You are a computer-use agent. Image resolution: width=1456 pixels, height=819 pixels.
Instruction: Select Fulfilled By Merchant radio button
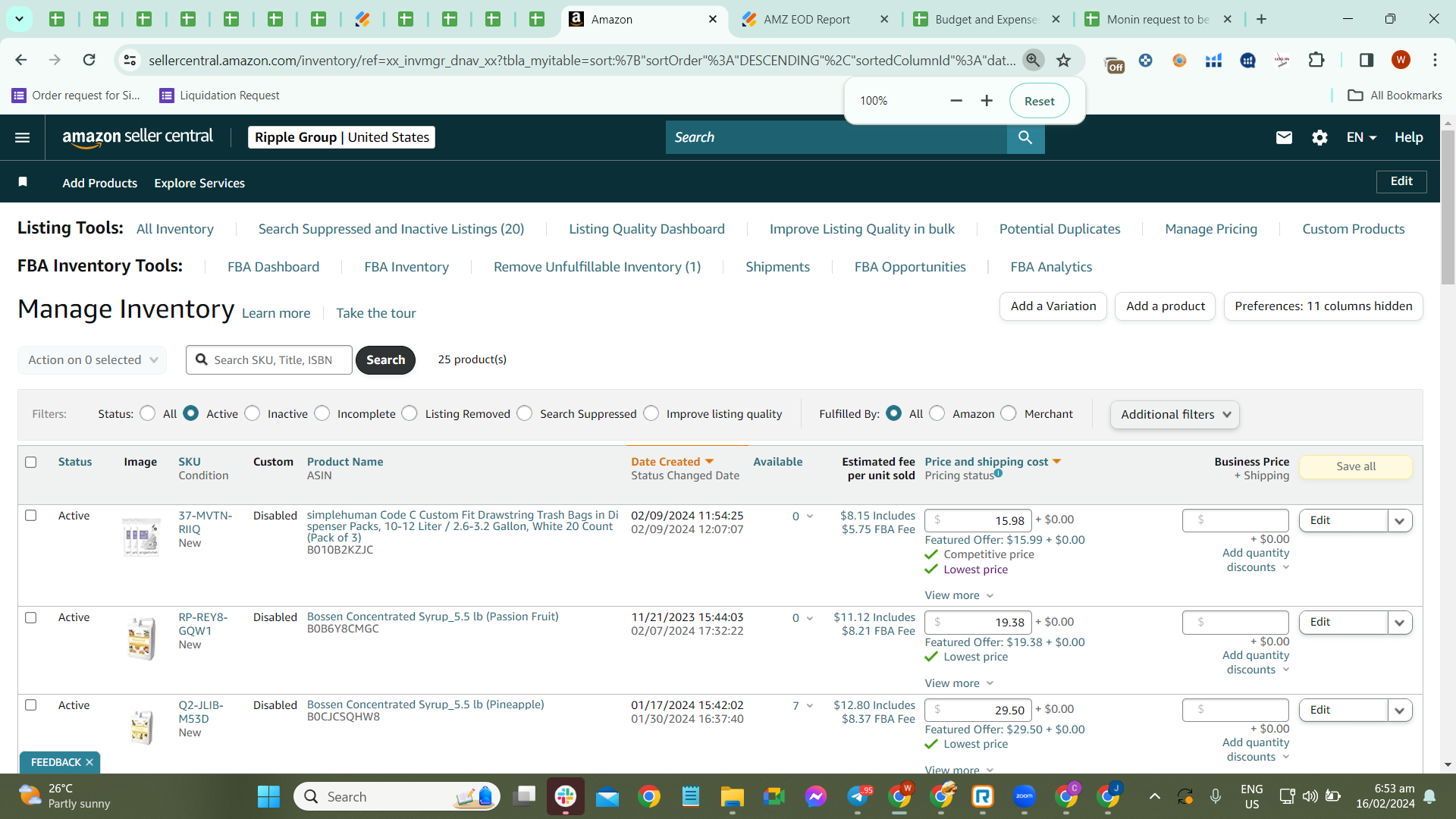(x=1009, y=413)
